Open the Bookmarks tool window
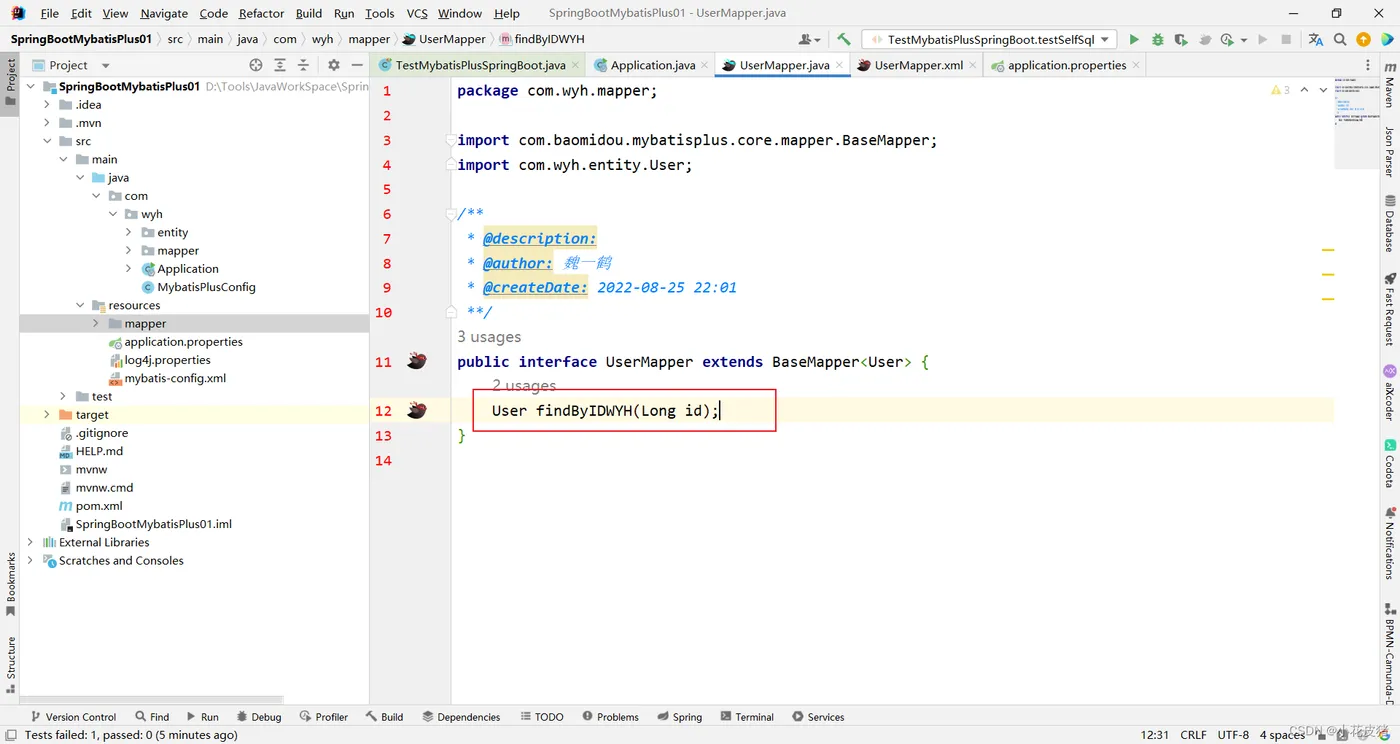The image size is (1400, 744). tap(11, 585)
